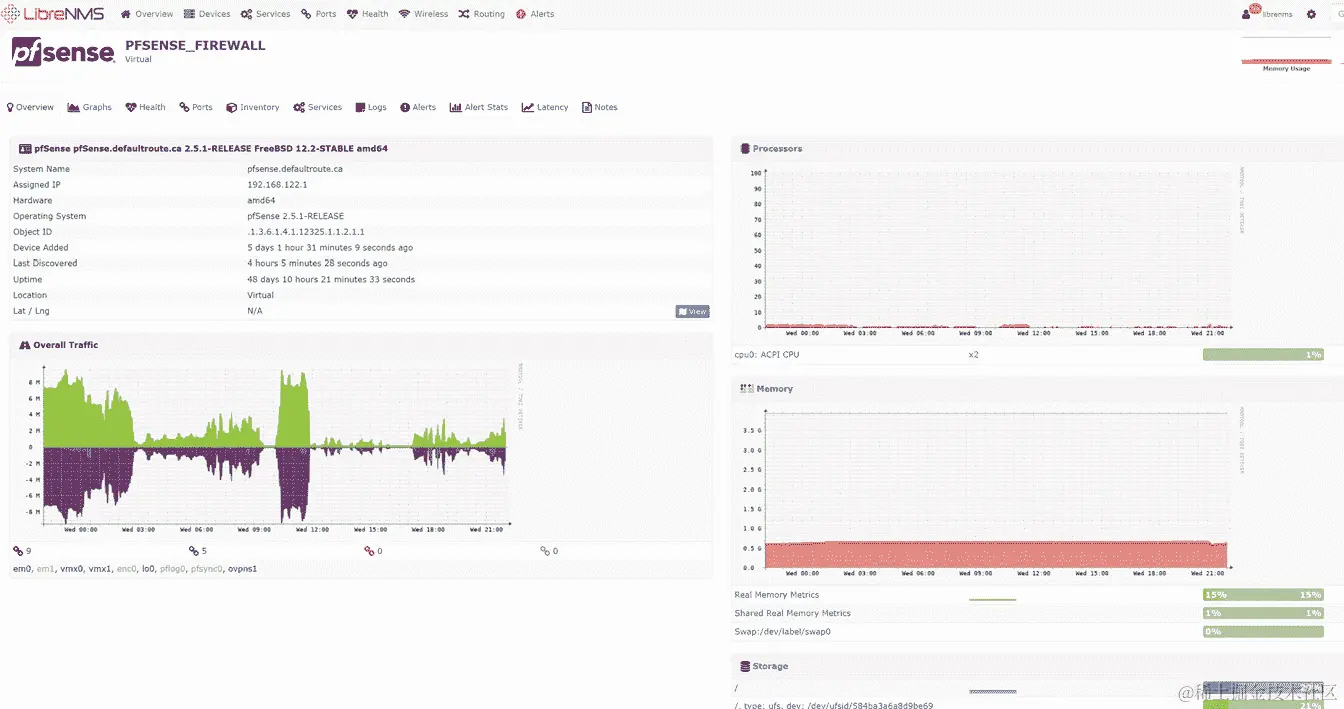The image size is (1344, 709).
Task: Switch to the device Alerts tab
Action: (x=418, y=107)
